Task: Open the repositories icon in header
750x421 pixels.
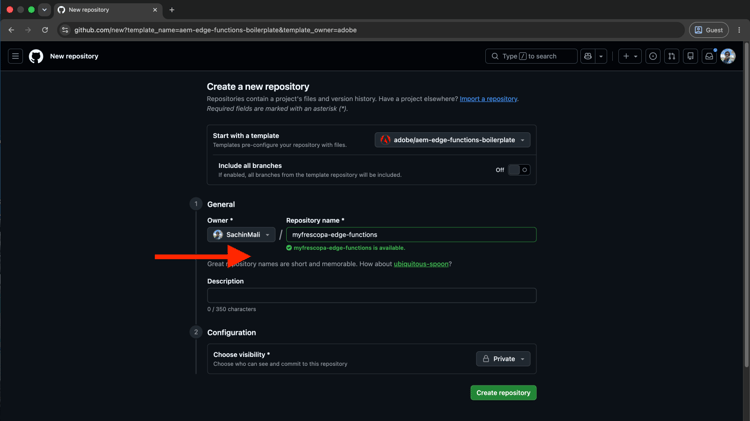Action: (x=690, y=56)
